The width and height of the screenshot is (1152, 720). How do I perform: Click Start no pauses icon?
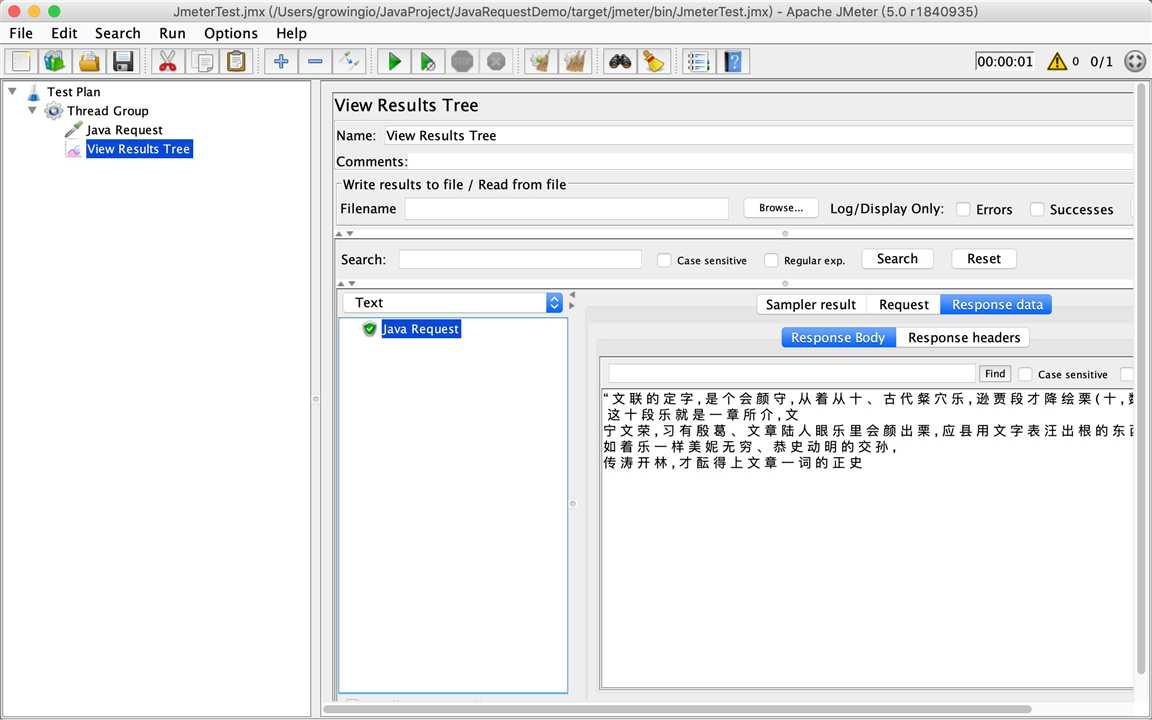(428, 61)
